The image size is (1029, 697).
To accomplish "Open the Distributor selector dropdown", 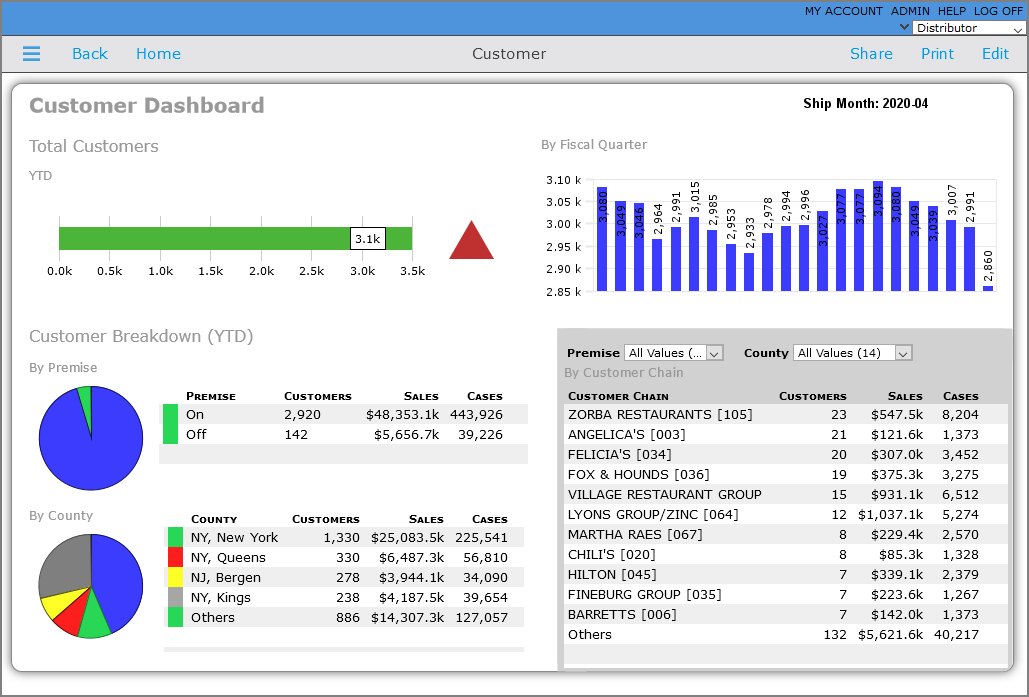I will (968, 29).
